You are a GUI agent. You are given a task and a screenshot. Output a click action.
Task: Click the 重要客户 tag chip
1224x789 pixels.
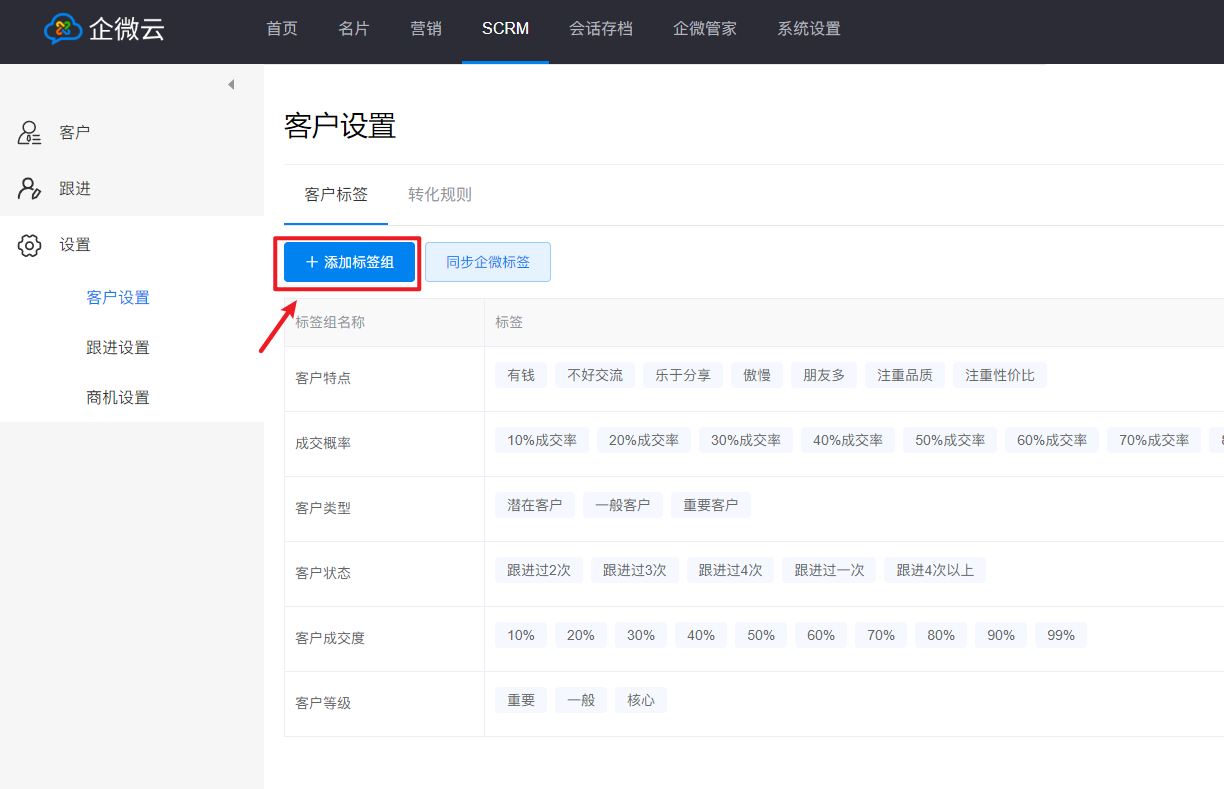coord(711,505)
